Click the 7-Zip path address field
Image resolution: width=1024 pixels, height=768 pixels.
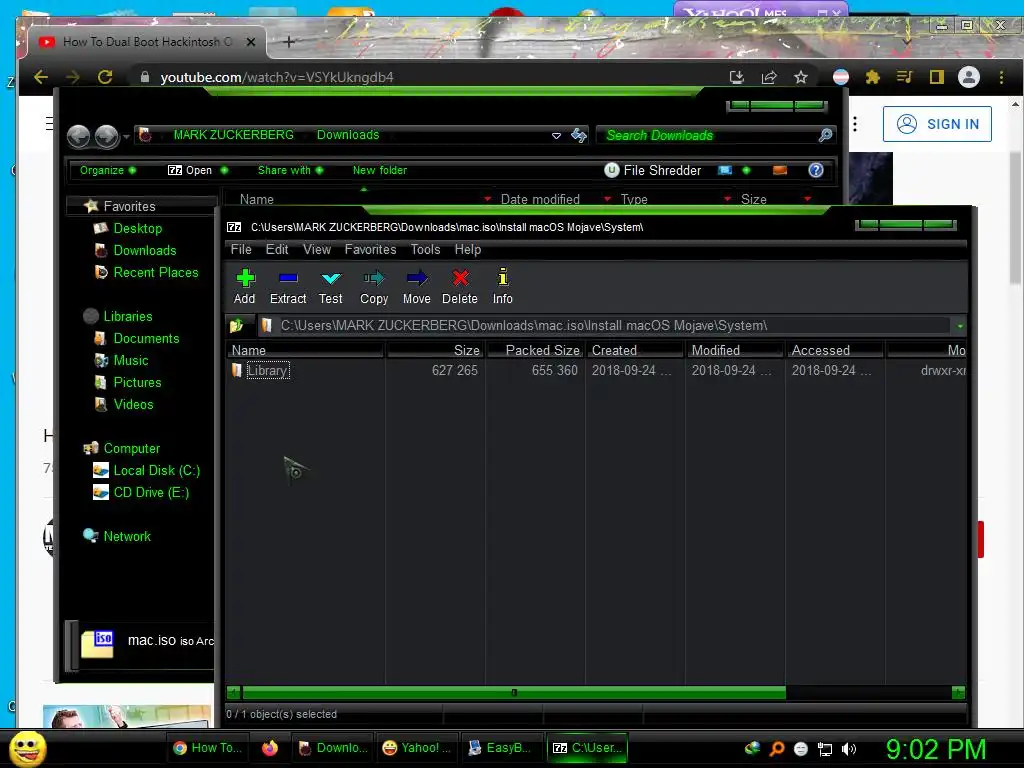[x=605, y=325]
